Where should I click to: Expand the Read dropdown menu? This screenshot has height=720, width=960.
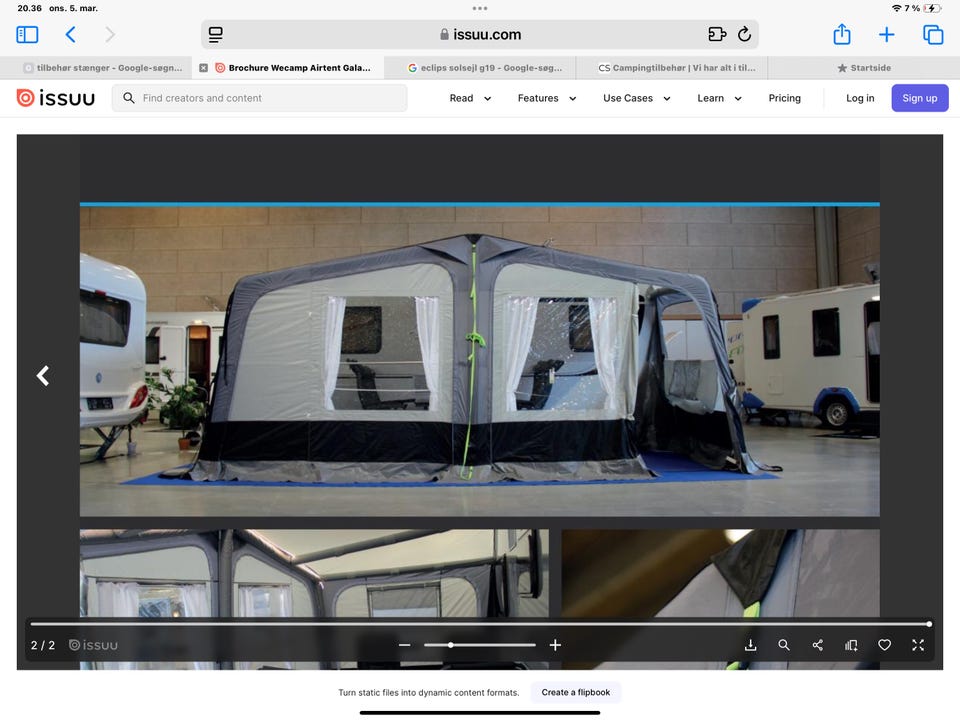[x=470, y=98]
